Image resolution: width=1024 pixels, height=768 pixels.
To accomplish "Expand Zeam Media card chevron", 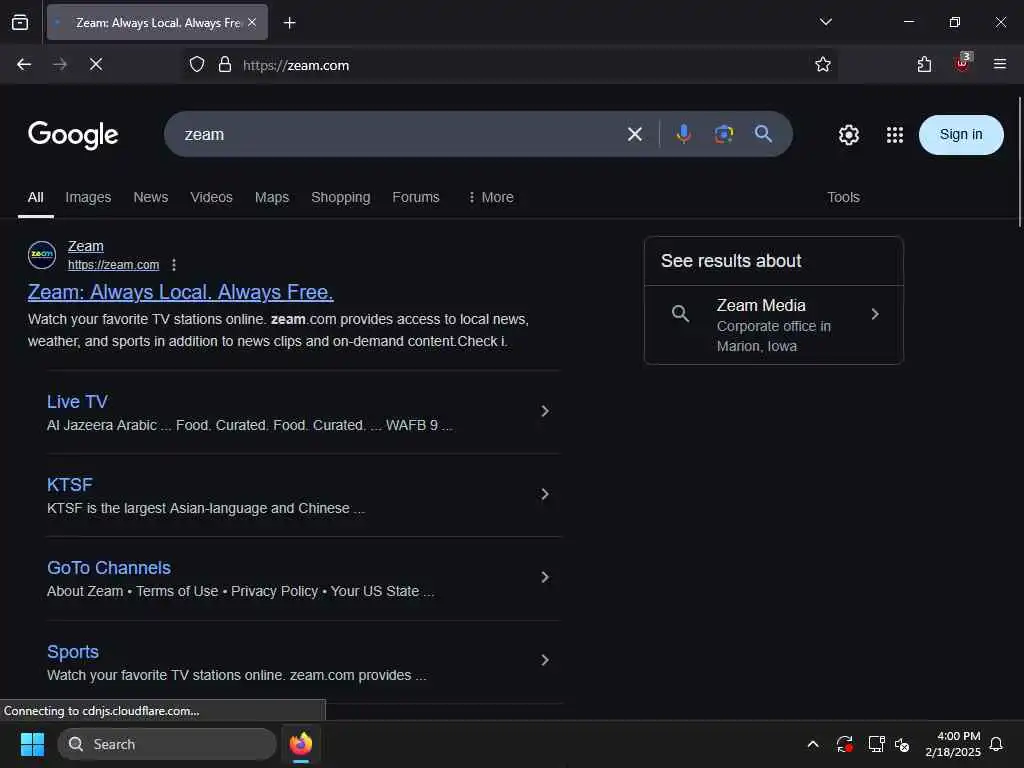I will tap(875, 314).
